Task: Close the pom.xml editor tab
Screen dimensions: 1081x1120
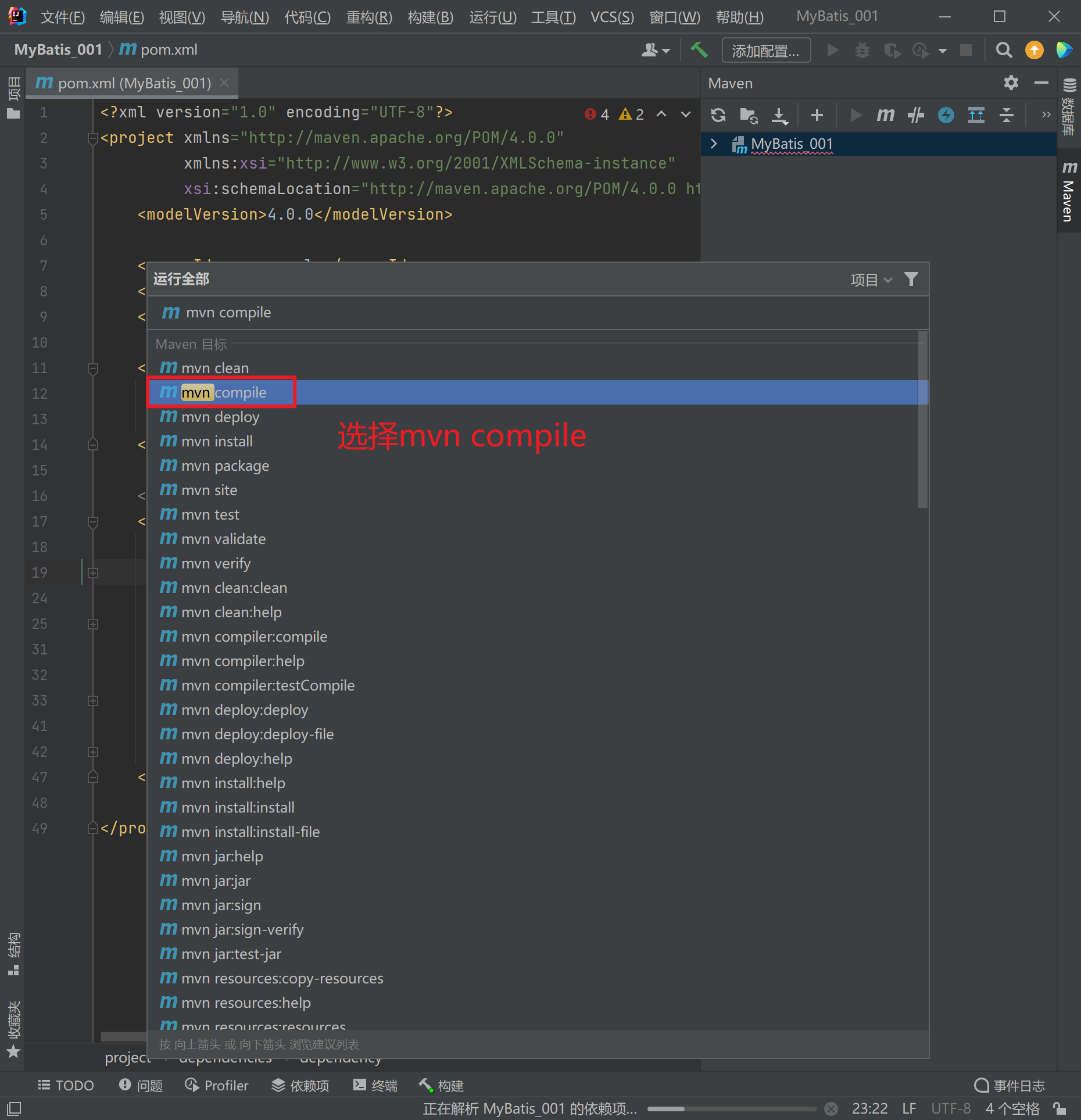Action: (224, 83)
